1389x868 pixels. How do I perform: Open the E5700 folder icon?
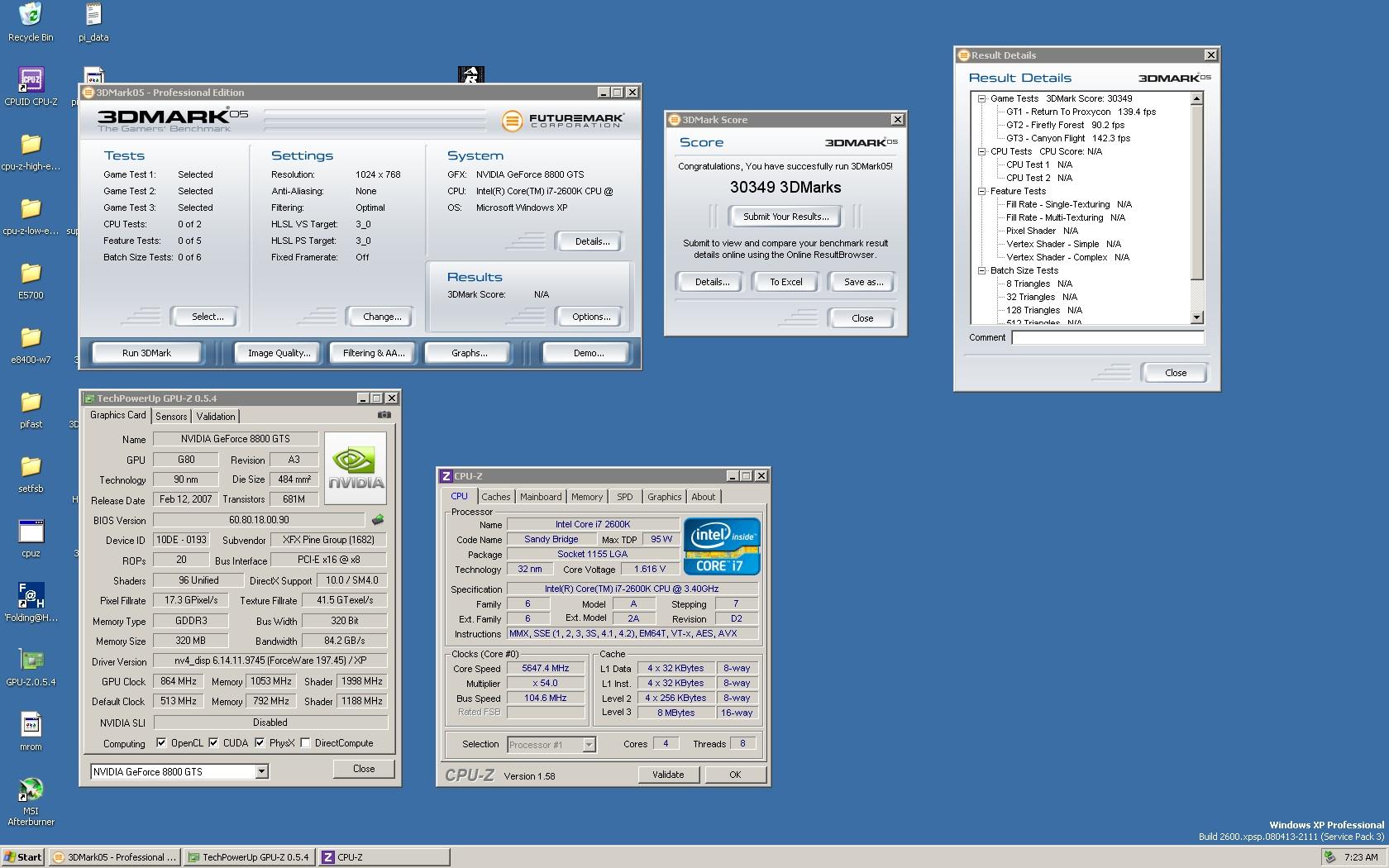pos(31,280)
